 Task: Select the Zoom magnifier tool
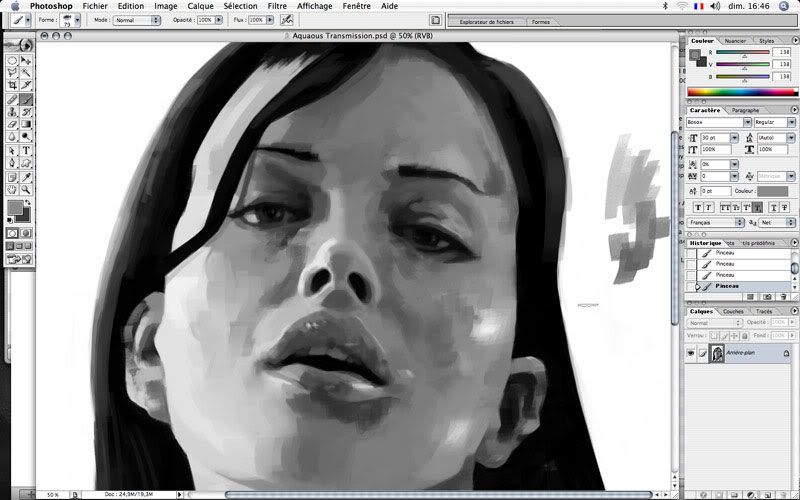[x=26, y=189]
